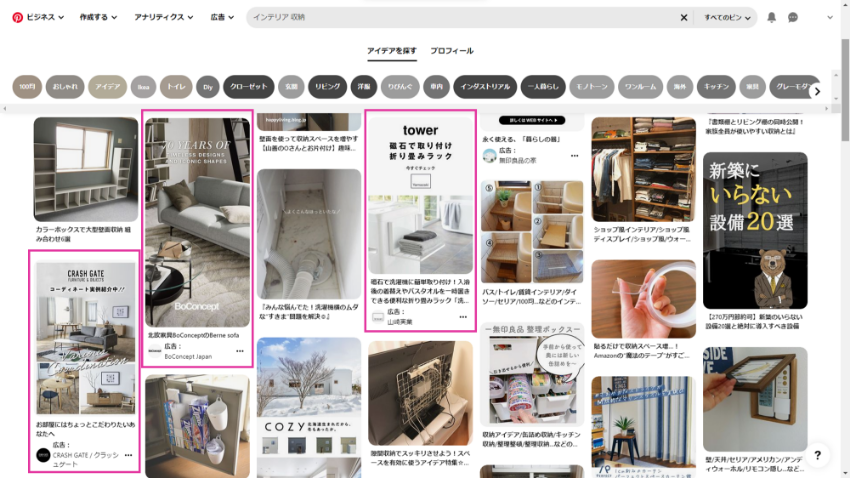Viewport: 850px width, 482px height.
Task: Click right arrow of the horizontal scrollbar
Action: click(827, 108)
